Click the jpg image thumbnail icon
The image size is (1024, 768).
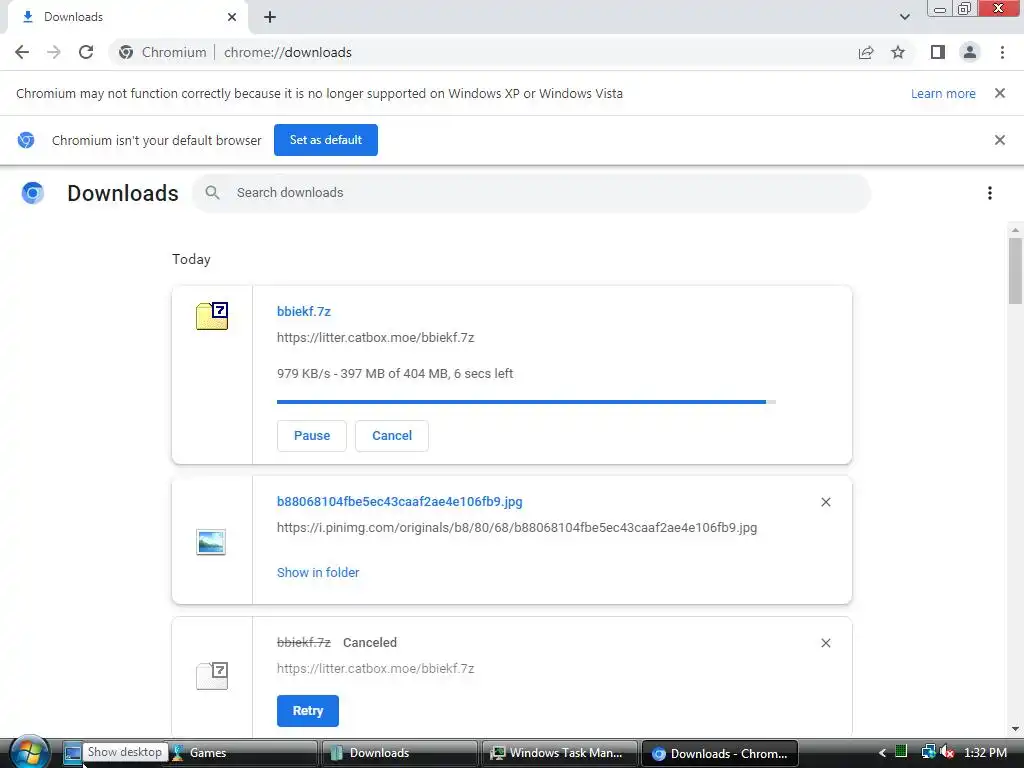coord(211,542)
